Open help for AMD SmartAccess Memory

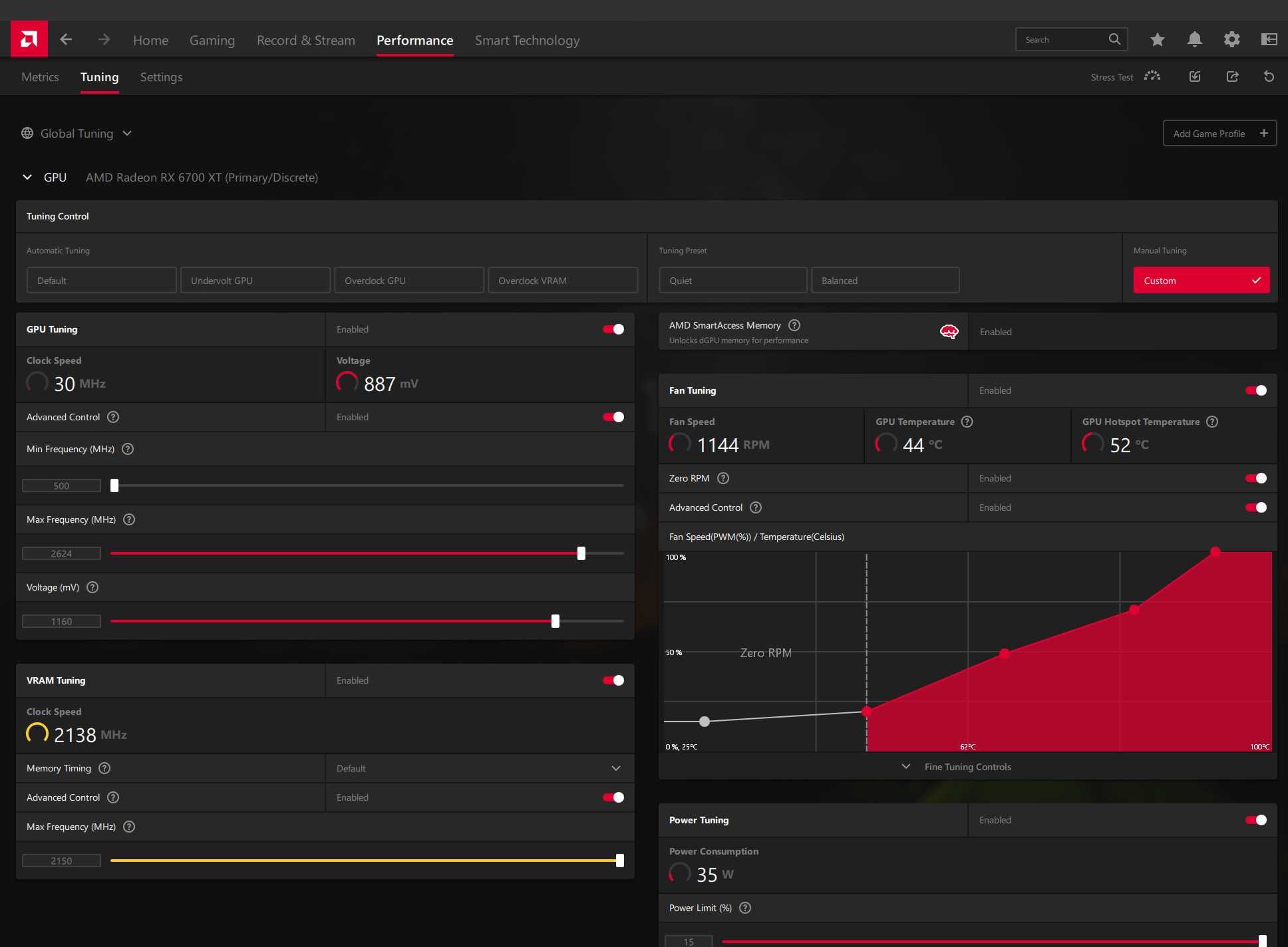(794, 325)
